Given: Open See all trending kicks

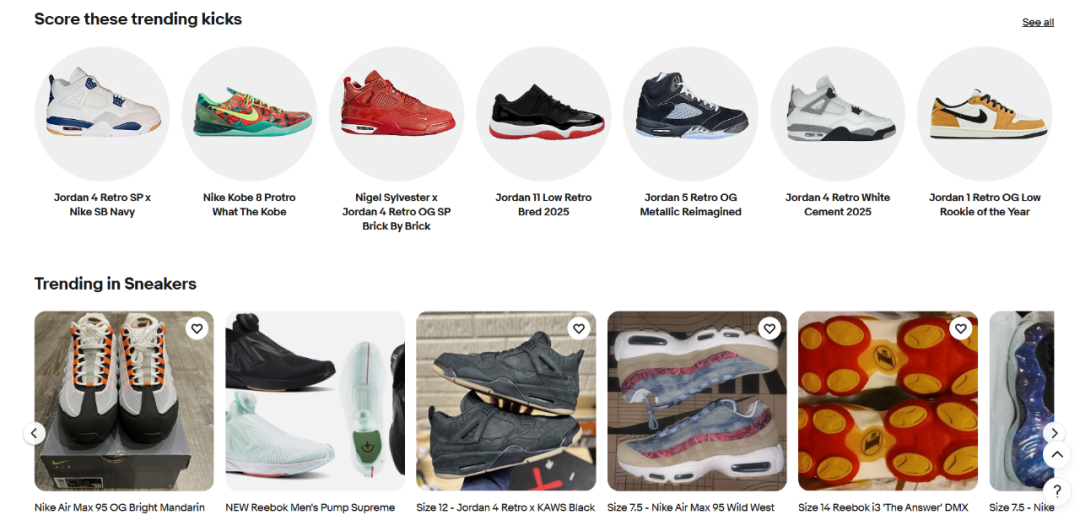Looking at the screenshot, I should (x=1037, y=22).
